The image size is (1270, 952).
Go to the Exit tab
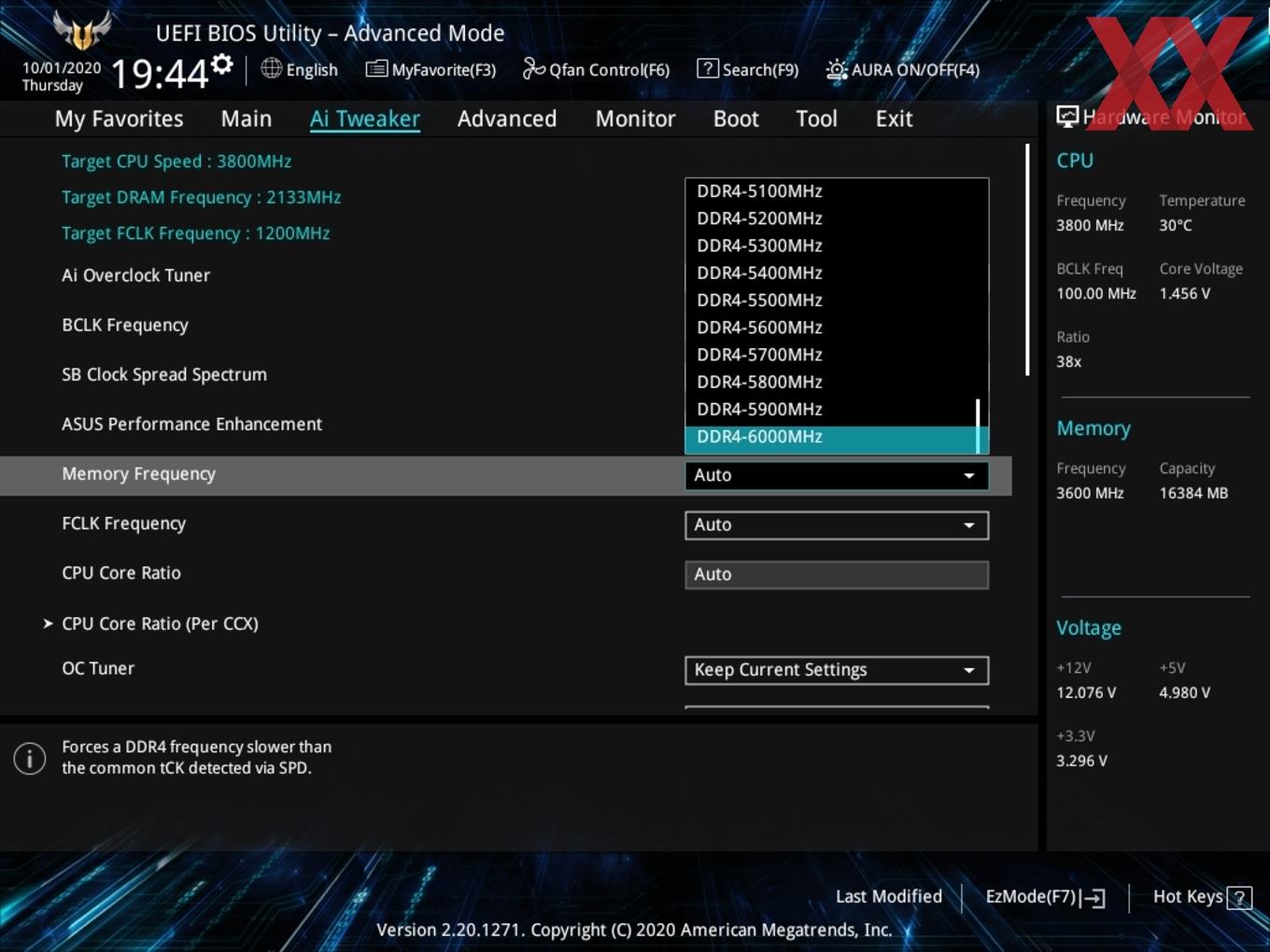point(894,119)
